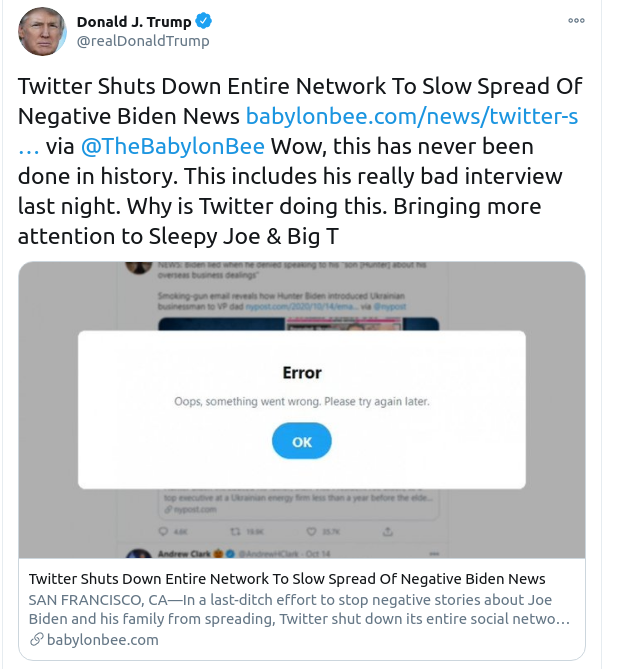Click Donald Trump's profile avatar
The height and width of the screenshot is (669, 619).
(x=42, y=31)
